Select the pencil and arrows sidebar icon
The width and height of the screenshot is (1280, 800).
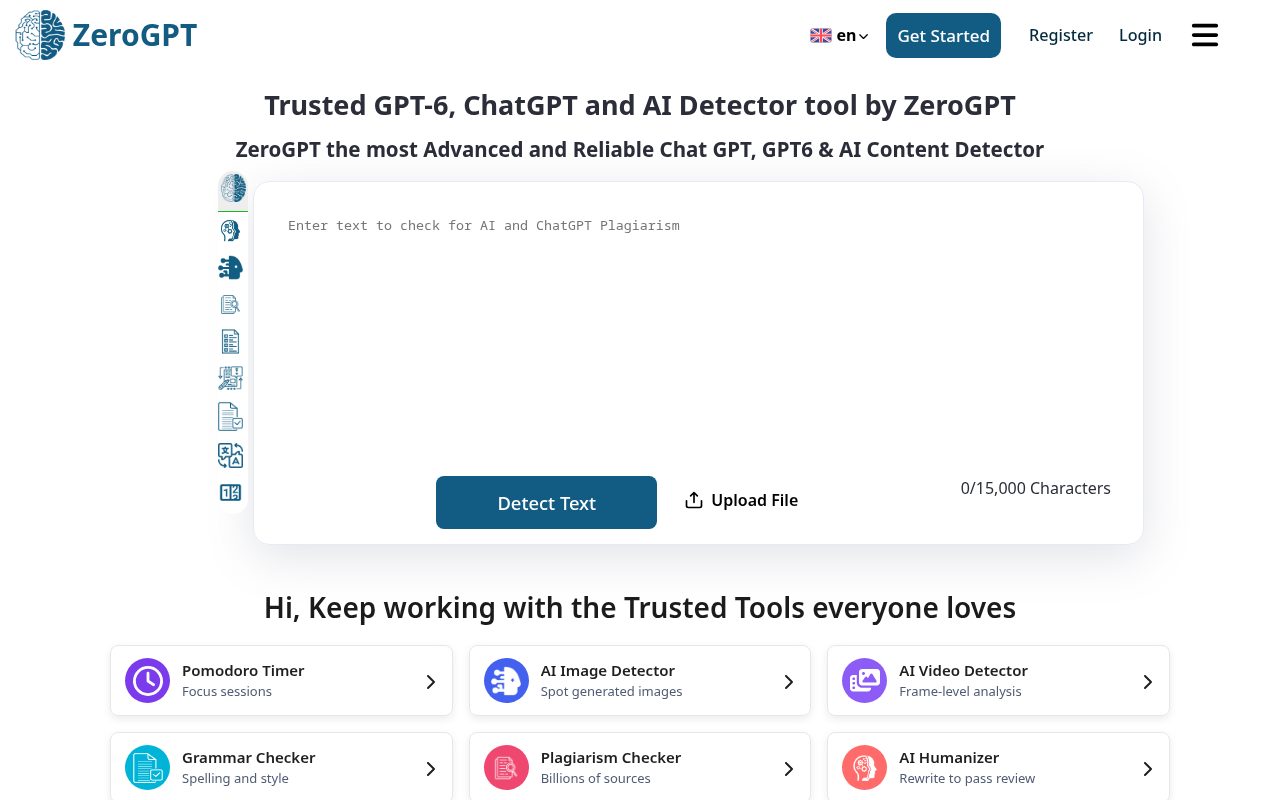[x=231, y=379]
